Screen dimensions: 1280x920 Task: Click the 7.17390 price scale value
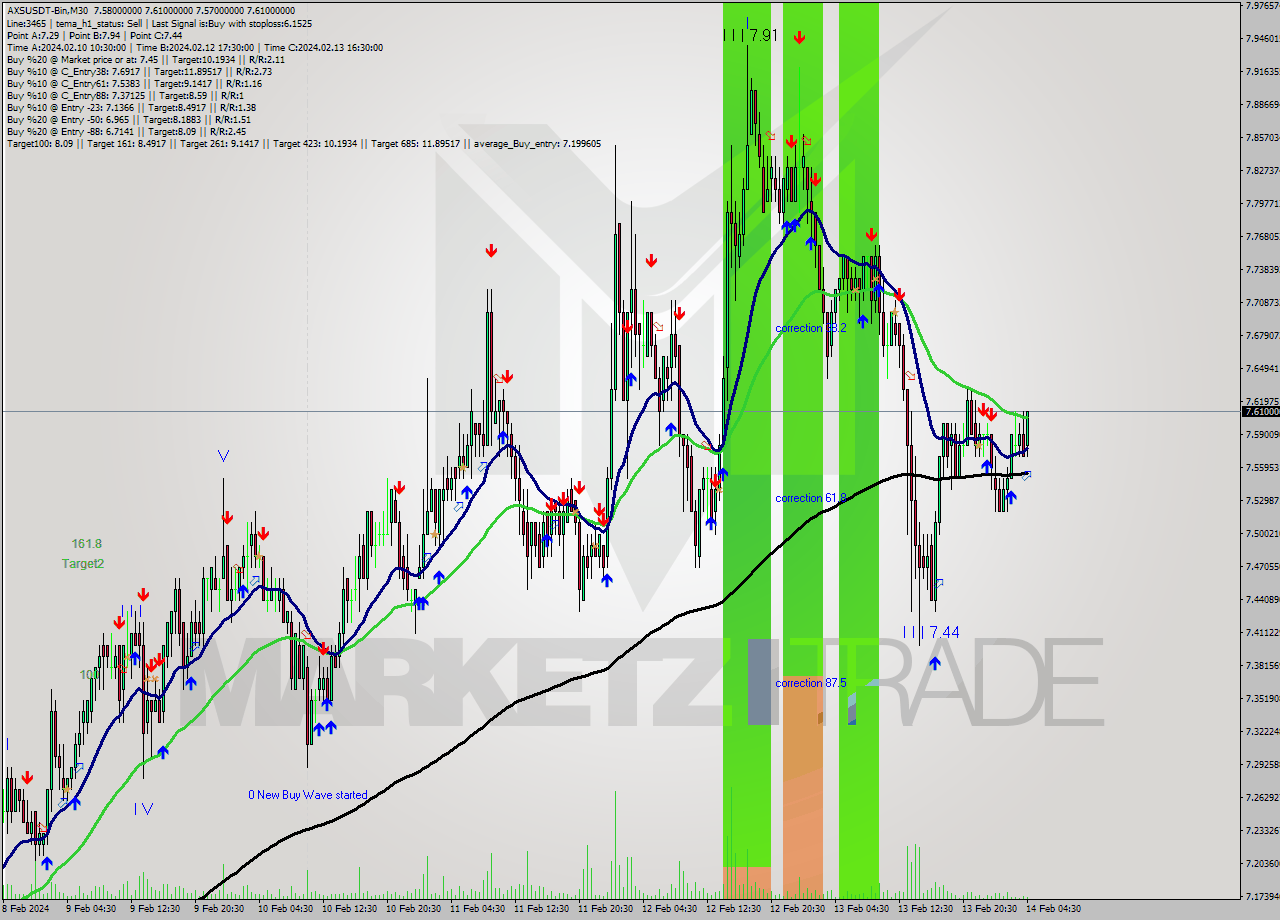tap(1261, 896)
